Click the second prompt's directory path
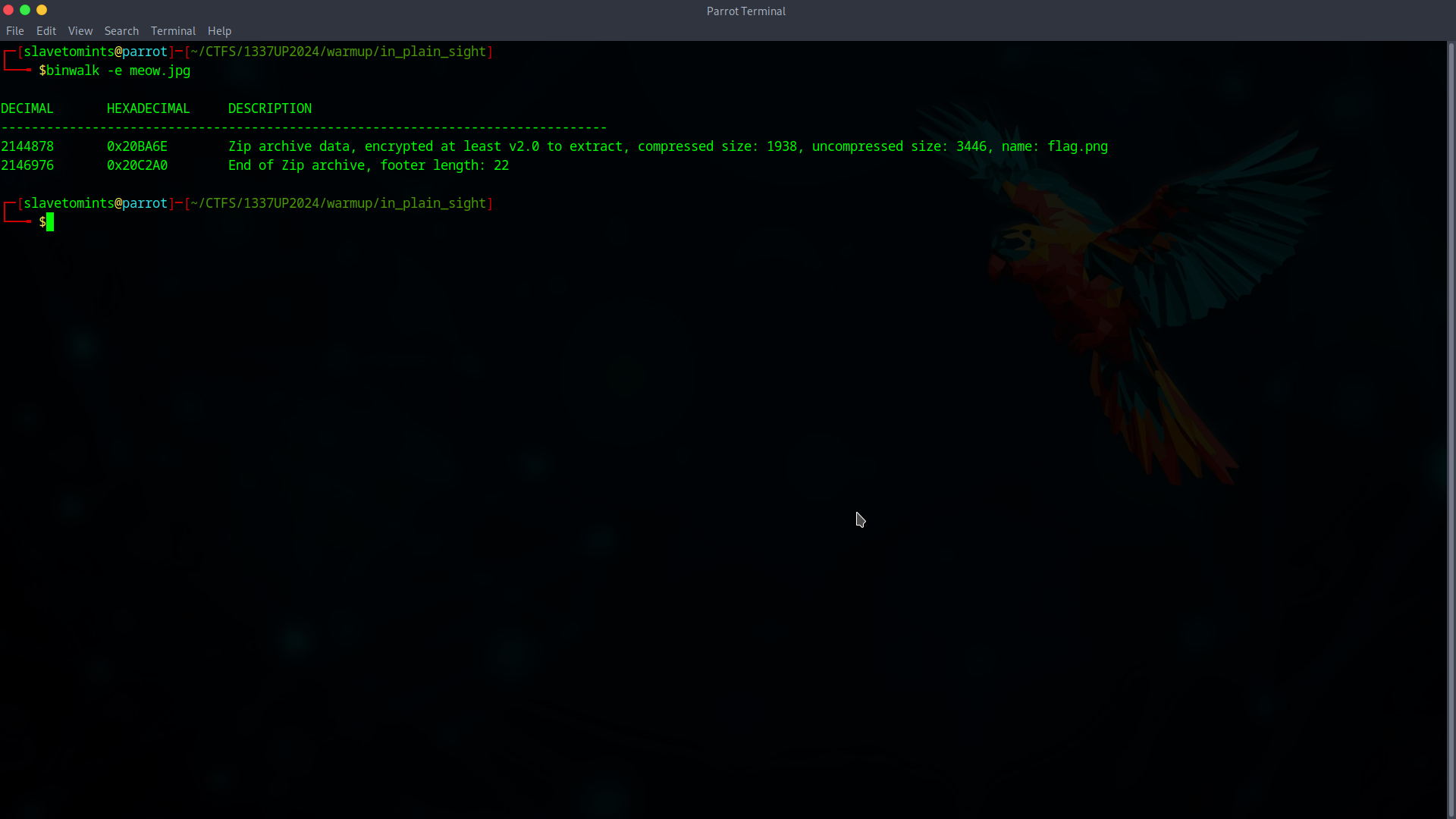The width and height of the screenshot is (1456, 819). pyautogui.click(x=338, y=203)
